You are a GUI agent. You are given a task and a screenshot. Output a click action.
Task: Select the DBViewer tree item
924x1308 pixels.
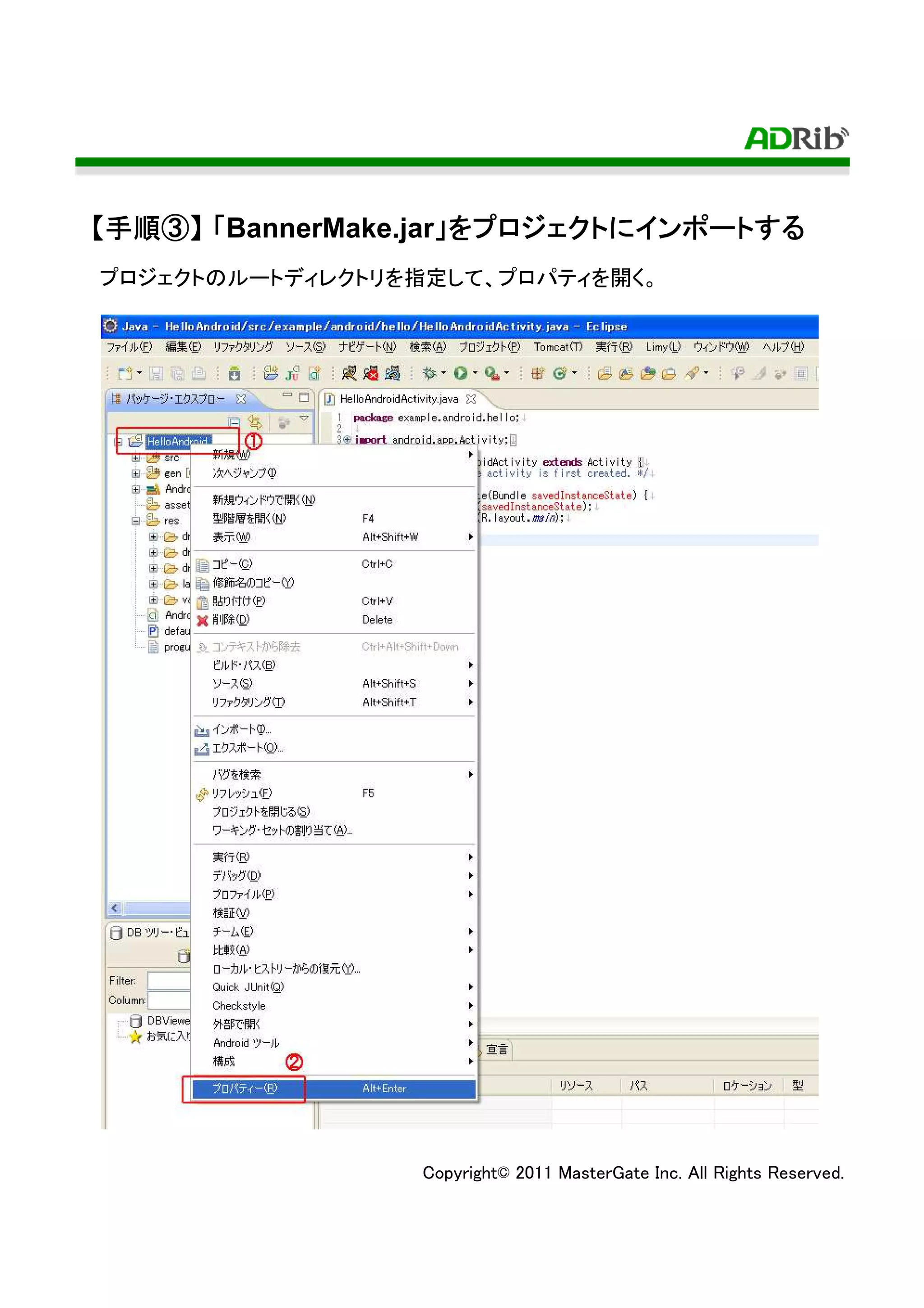[x=160, y=1021]
